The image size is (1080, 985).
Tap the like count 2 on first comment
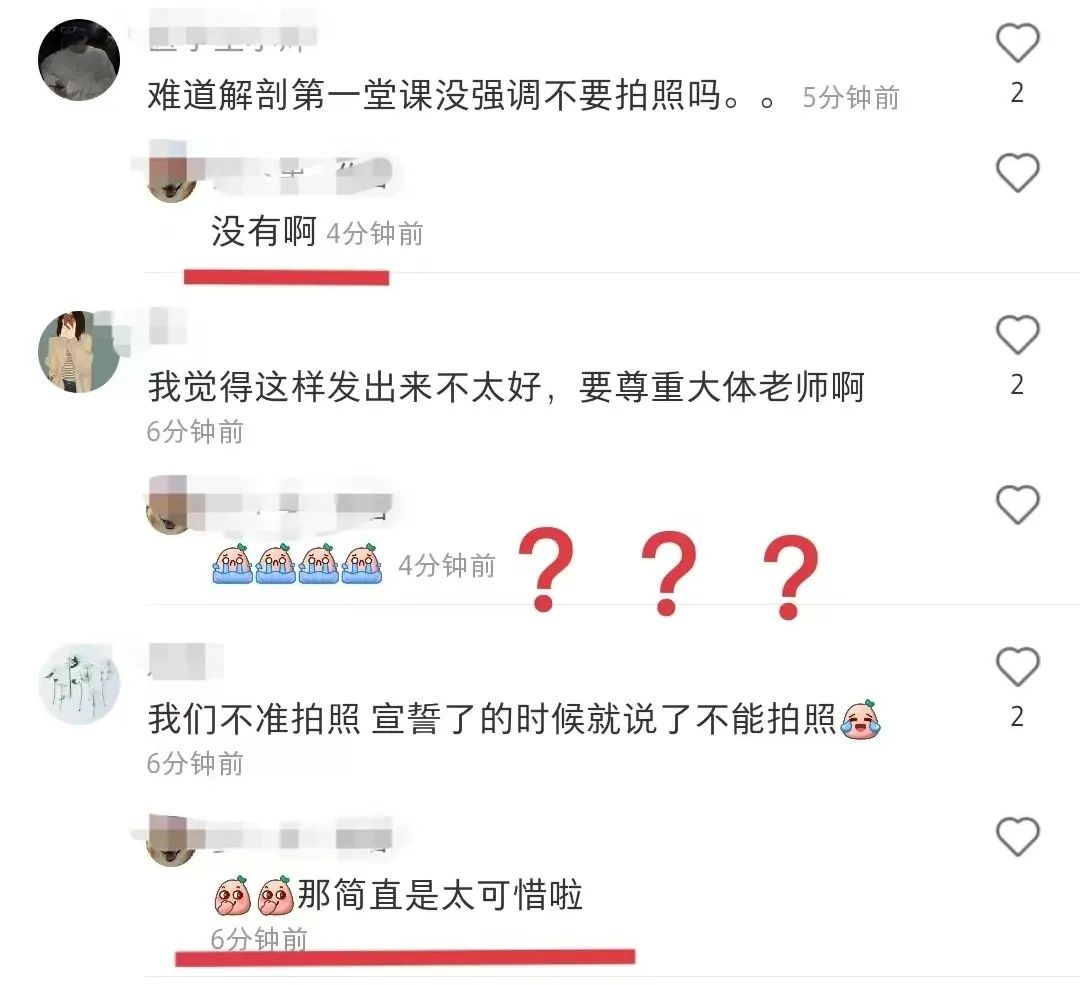[1017, 93]
